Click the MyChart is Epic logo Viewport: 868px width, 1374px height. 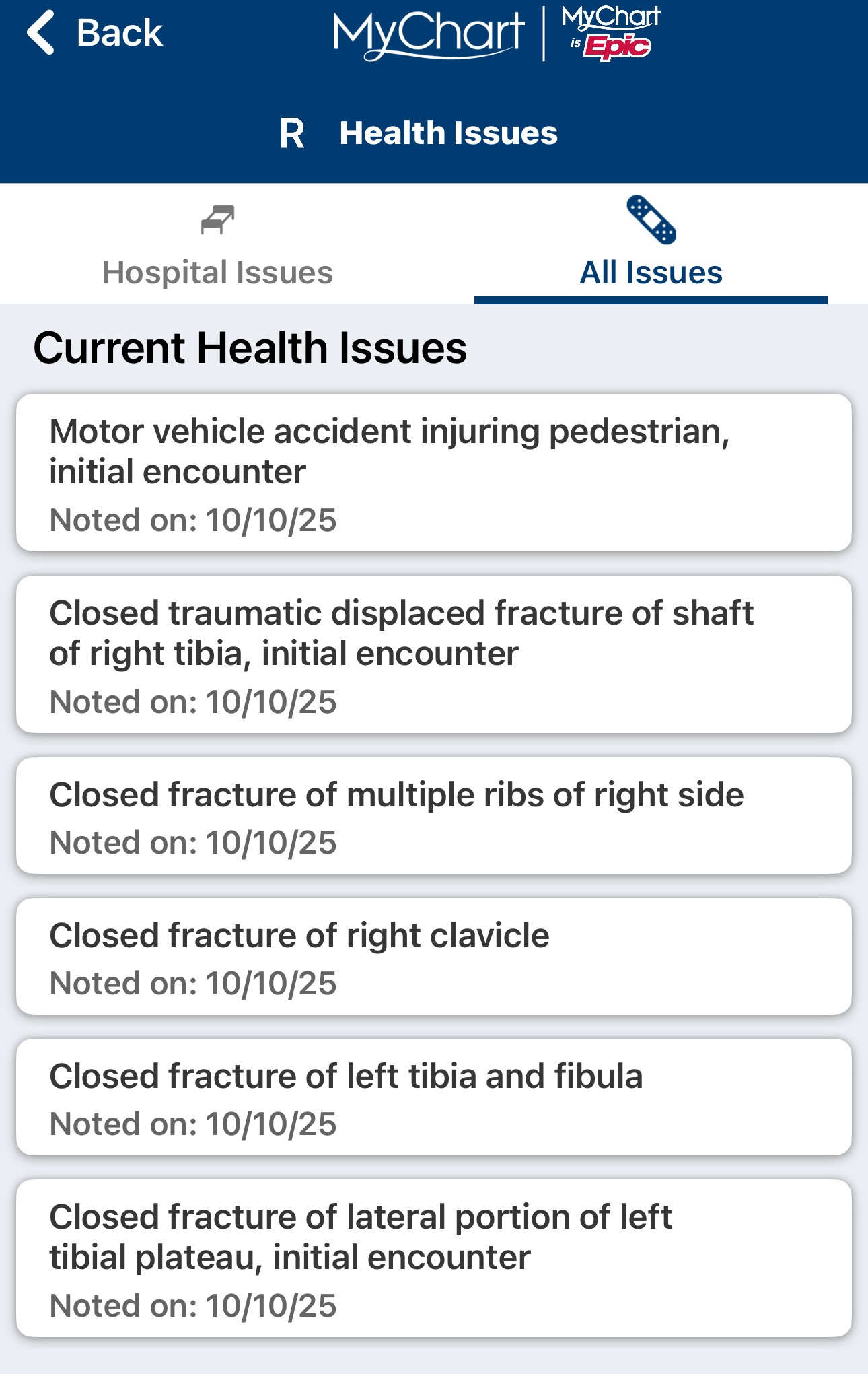611,32
